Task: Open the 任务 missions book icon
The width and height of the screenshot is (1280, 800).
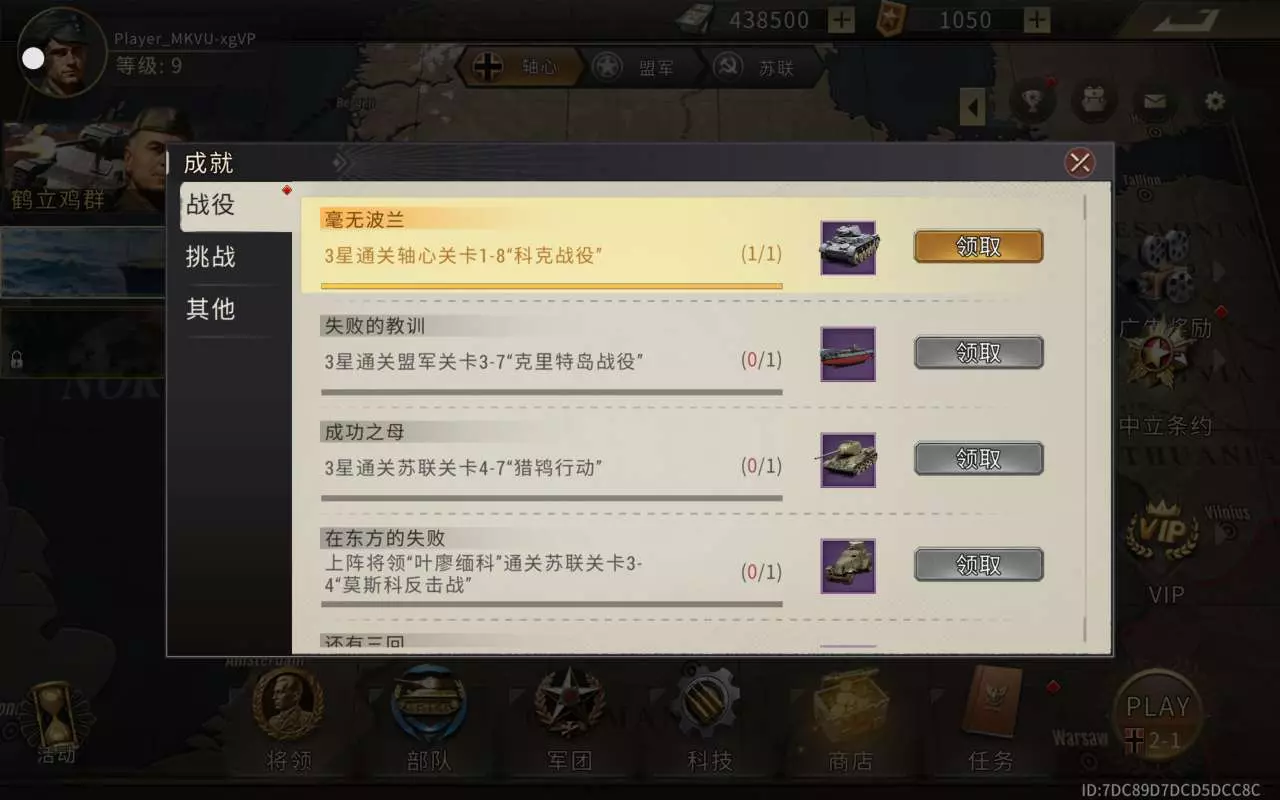Action: coord(991,720)
